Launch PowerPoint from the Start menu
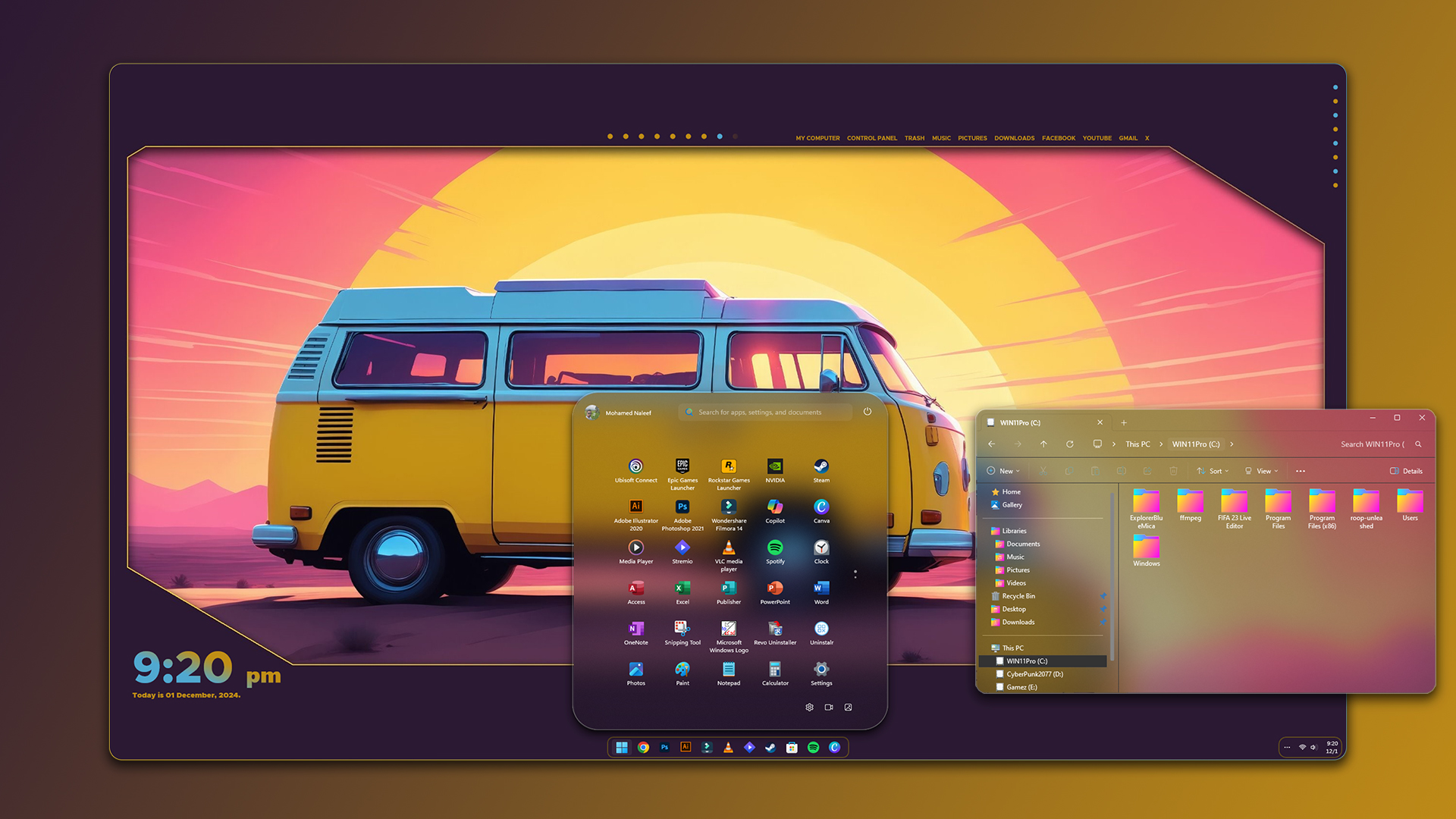 coord(775,592)
